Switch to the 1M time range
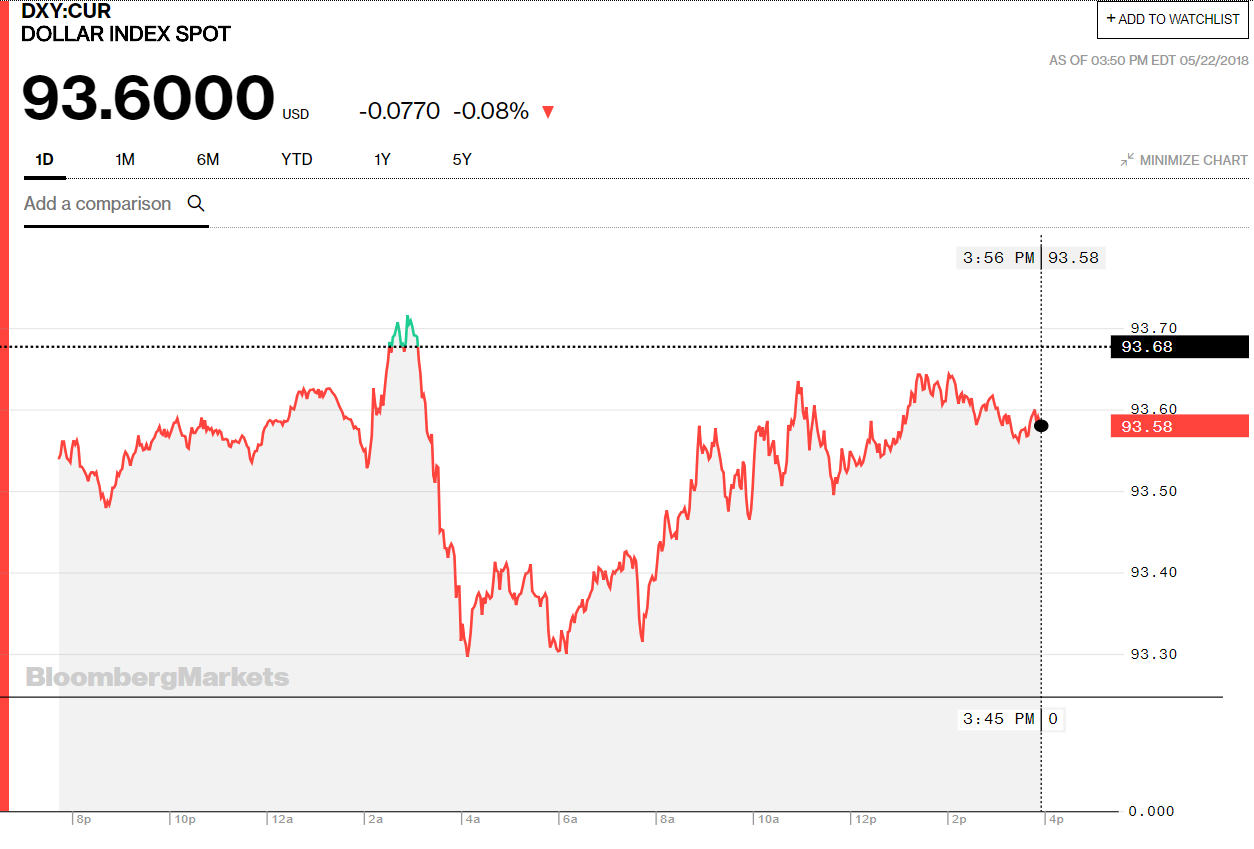Image resolution: width=1254 pixels, height=849 pixels. click(125, 159)
